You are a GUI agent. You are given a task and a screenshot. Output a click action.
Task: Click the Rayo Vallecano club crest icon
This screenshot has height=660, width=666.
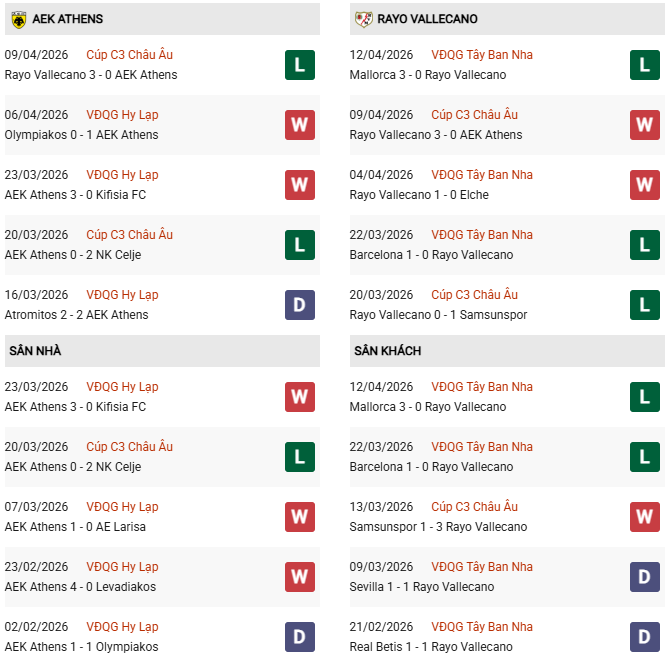tap(363, 19)
